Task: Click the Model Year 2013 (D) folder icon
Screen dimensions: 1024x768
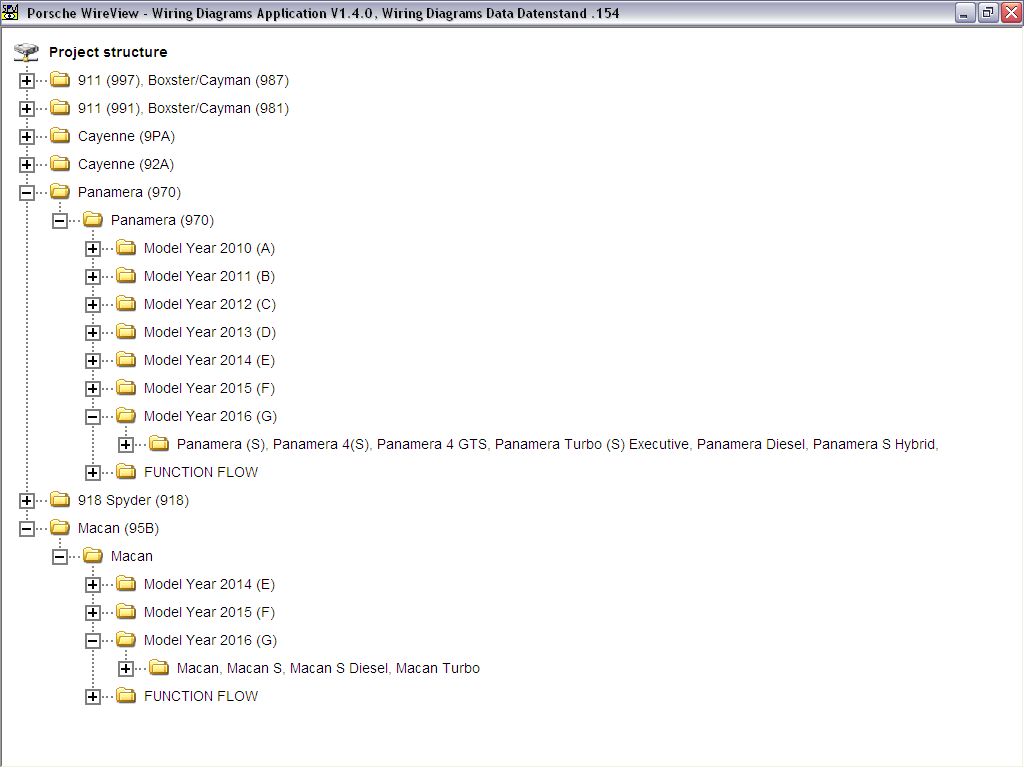Action: 126,332
